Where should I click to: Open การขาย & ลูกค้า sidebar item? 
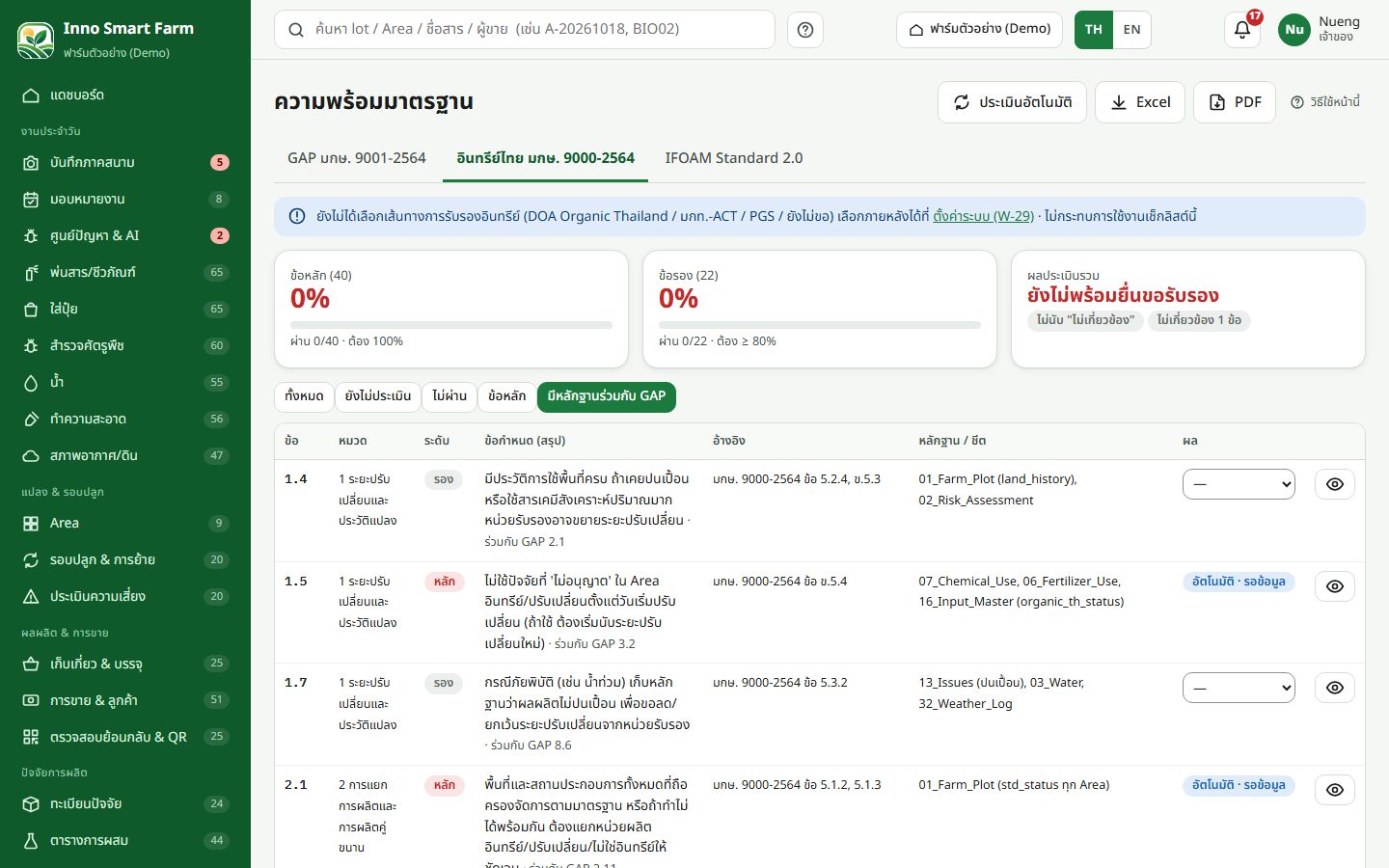click(125, 701)
